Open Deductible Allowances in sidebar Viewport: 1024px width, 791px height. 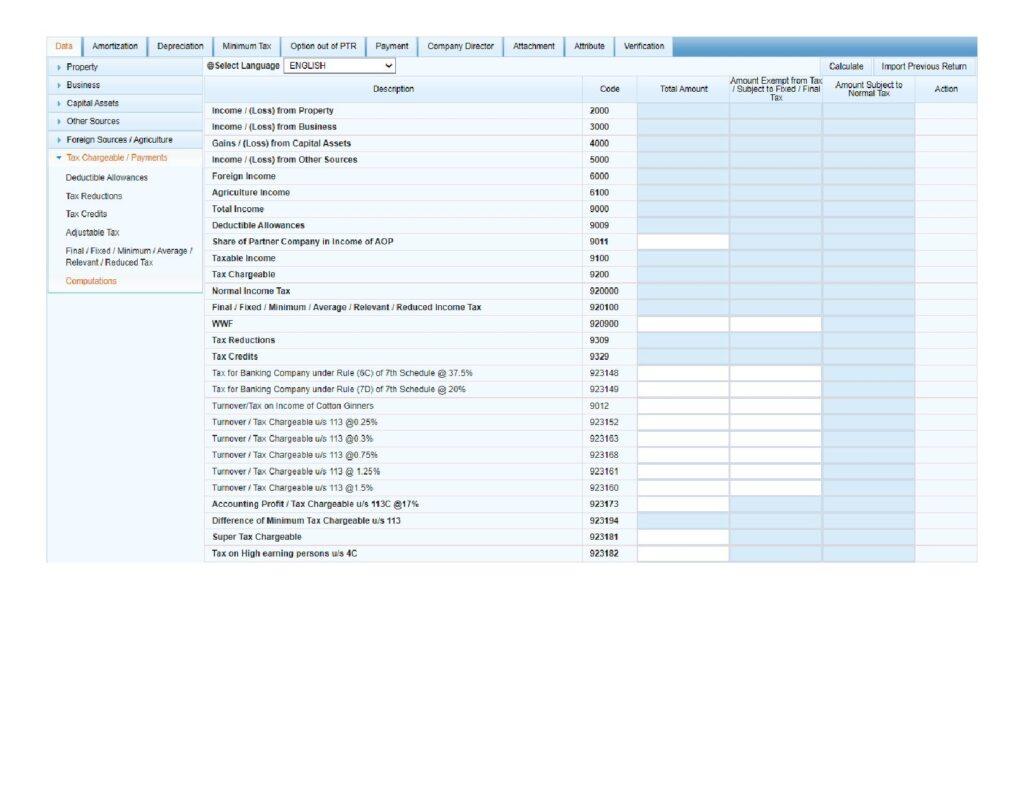[106, 178]
